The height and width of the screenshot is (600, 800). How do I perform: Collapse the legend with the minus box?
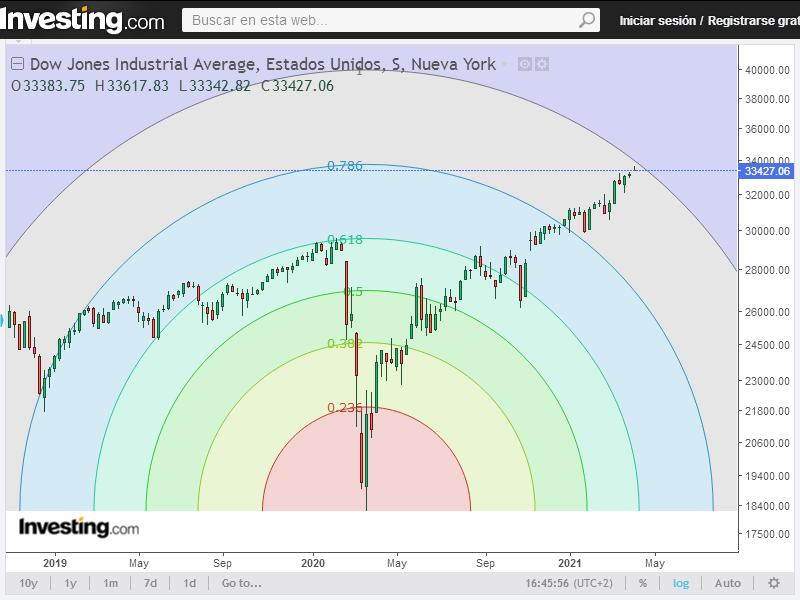click(17, 64)
